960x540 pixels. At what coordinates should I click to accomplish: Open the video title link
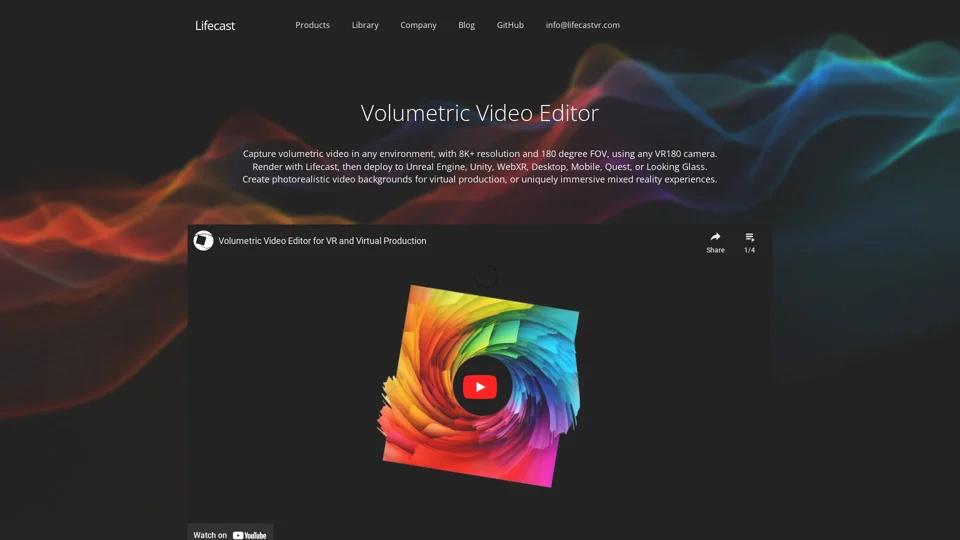[x=322, y=241]
